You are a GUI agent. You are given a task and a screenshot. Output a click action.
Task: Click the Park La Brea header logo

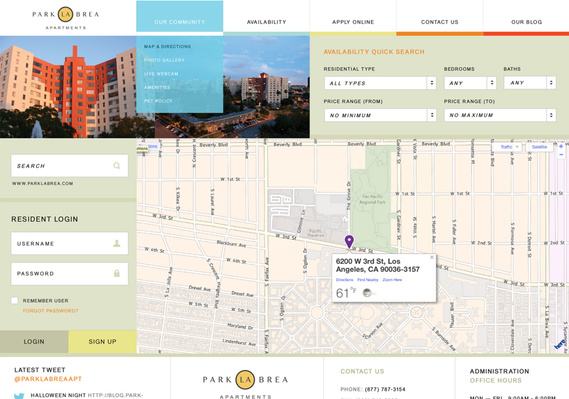(66, 18)
